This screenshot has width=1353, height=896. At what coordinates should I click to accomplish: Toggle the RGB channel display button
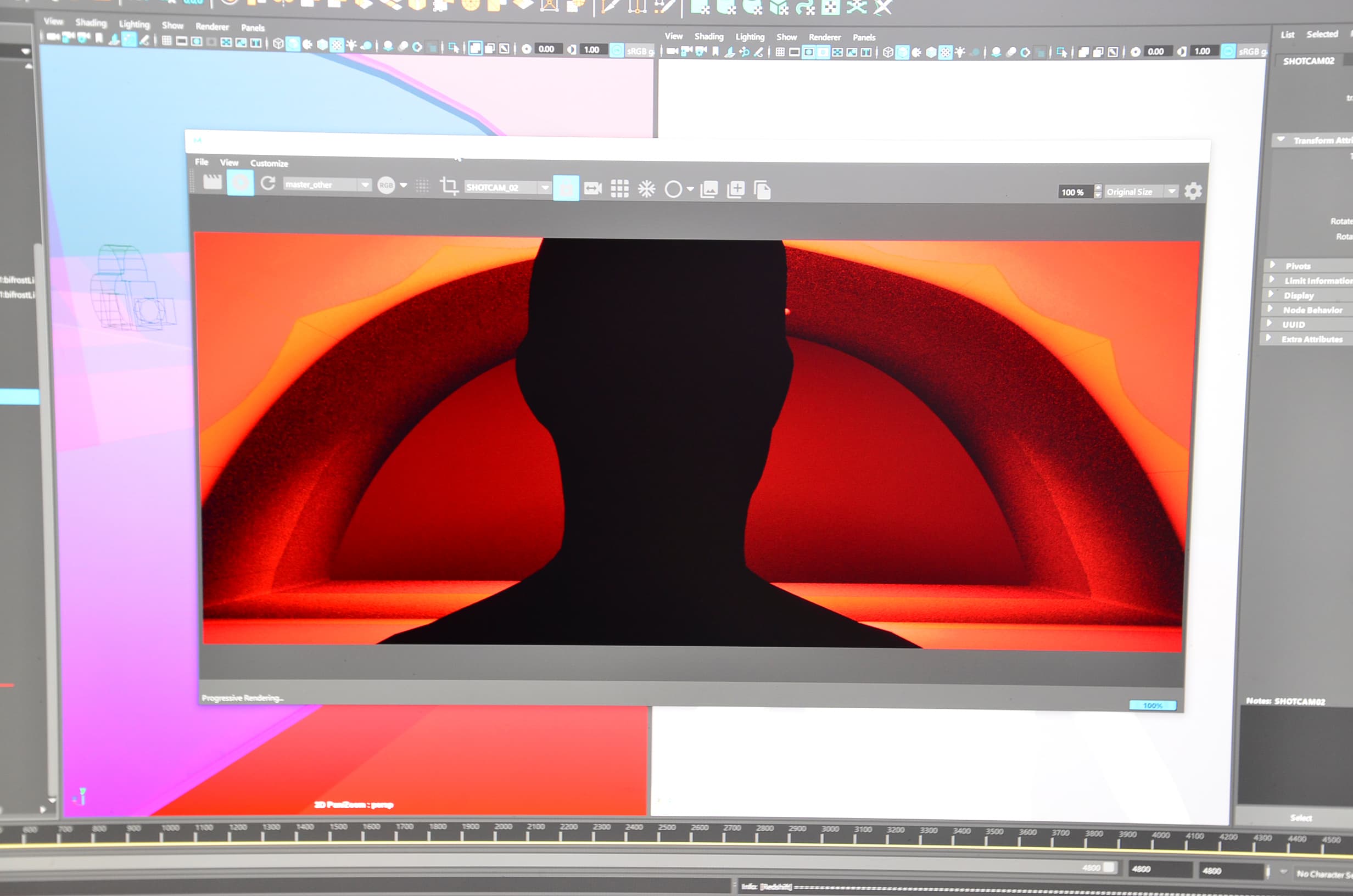coord(386,185)
